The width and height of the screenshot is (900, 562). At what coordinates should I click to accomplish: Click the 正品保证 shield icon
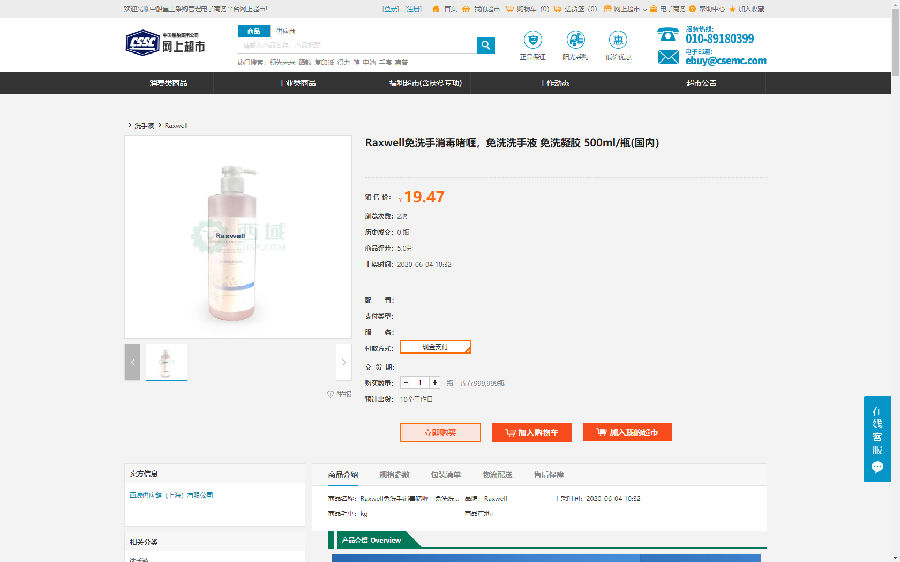pos(533,40)
